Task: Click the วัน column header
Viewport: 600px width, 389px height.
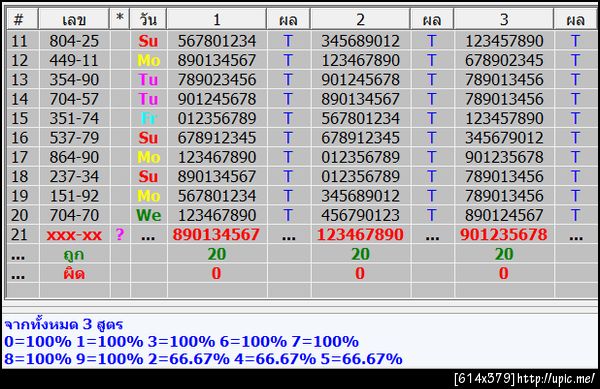Action: [x=148, y=19]
